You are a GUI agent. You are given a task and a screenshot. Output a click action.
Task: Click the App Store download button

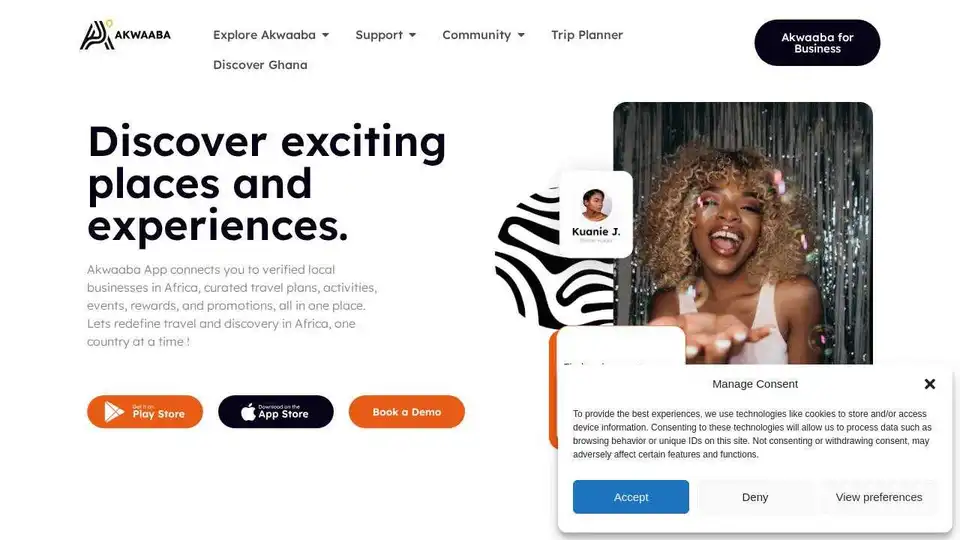(276, 412)
